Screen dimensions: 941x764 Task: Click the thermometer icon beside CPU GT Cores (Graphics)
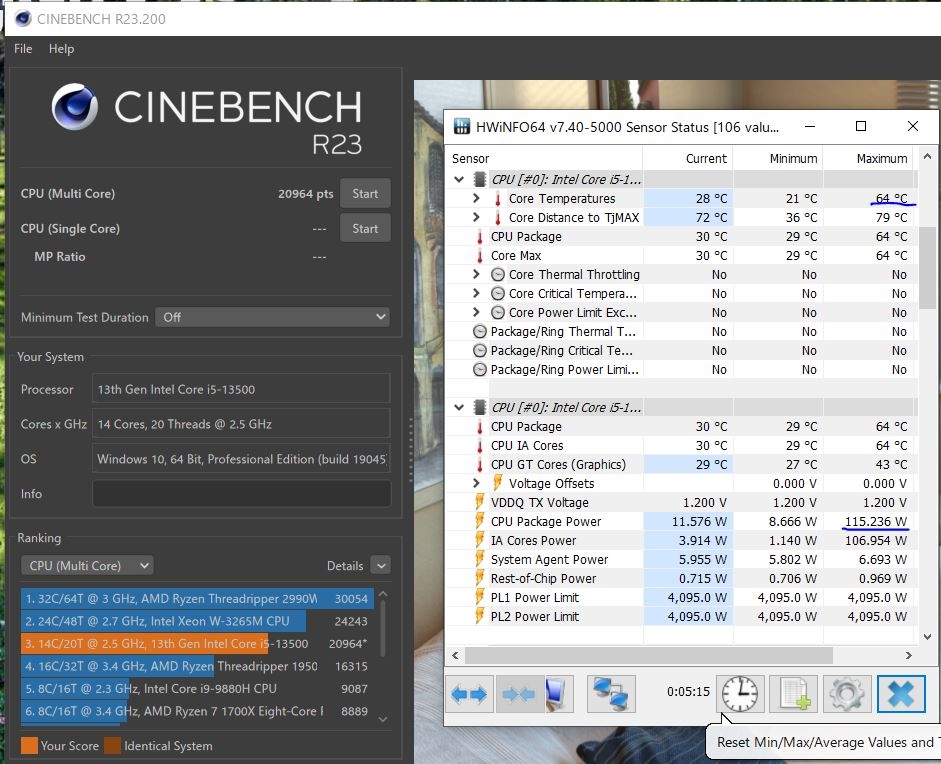point(480,465)
